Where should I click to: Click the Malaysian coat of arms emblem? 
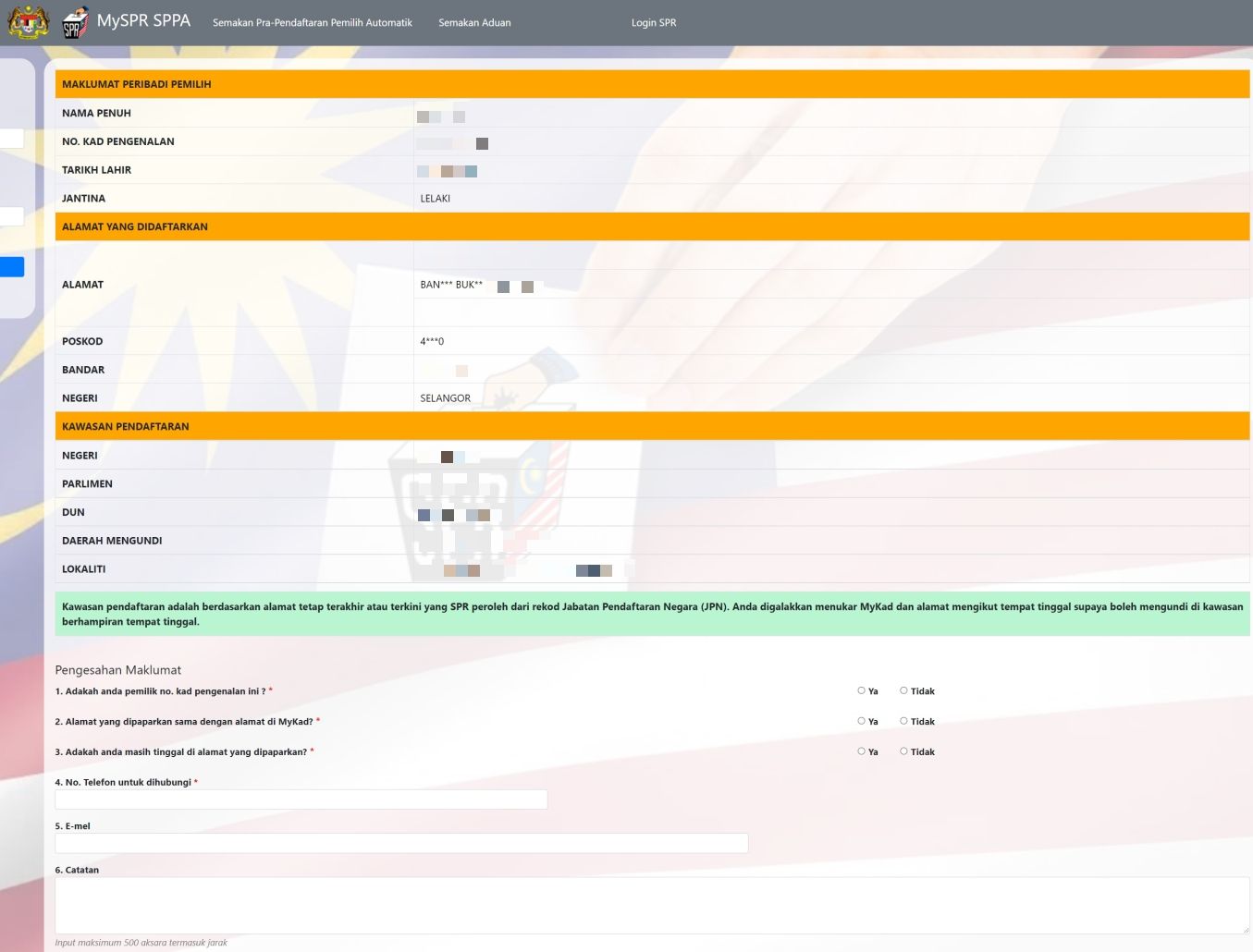[28, 22]
